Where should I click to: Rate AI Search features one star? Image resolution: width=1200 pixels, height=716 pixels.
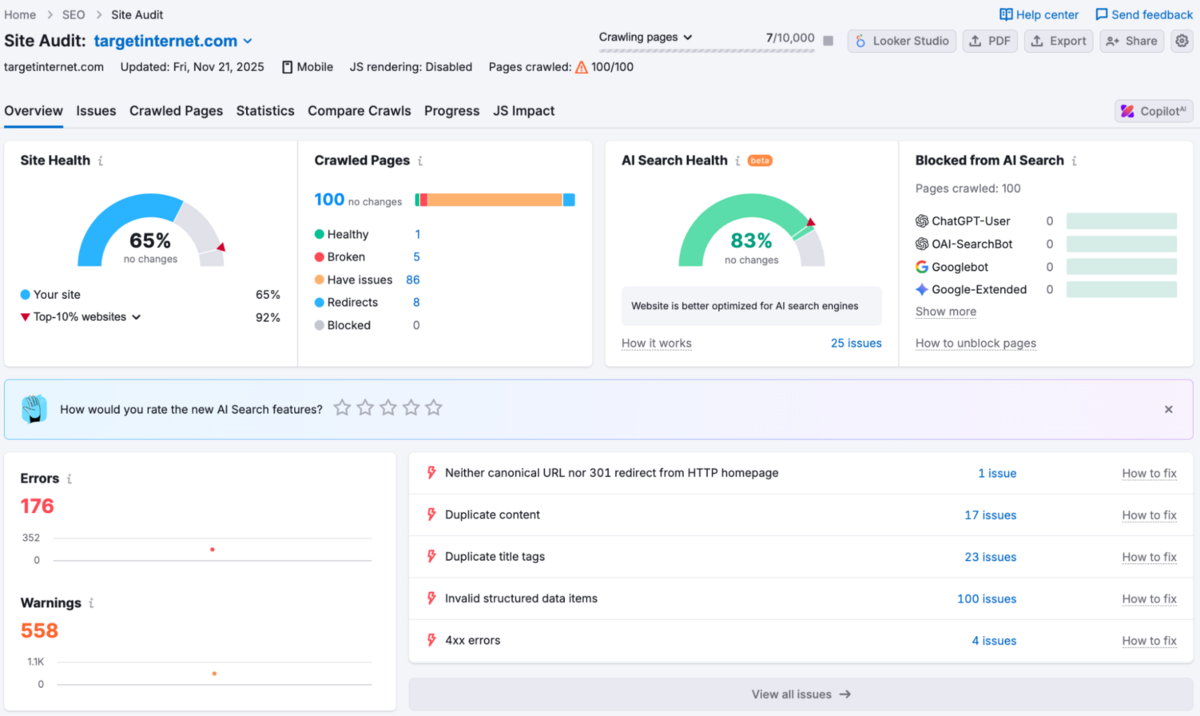[342, 408]
